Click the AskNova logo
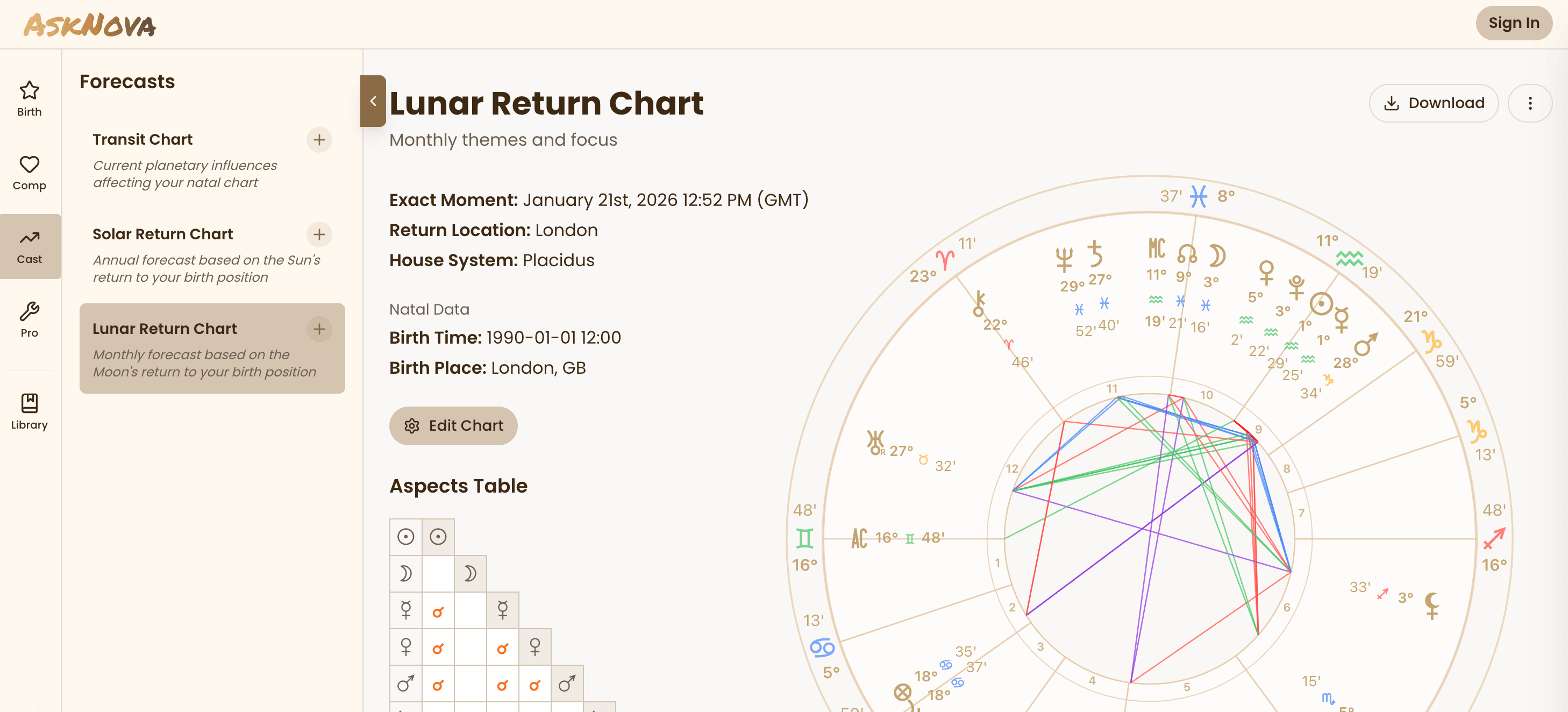Screen dimensions: 1568x712 [x=89, y=25]
